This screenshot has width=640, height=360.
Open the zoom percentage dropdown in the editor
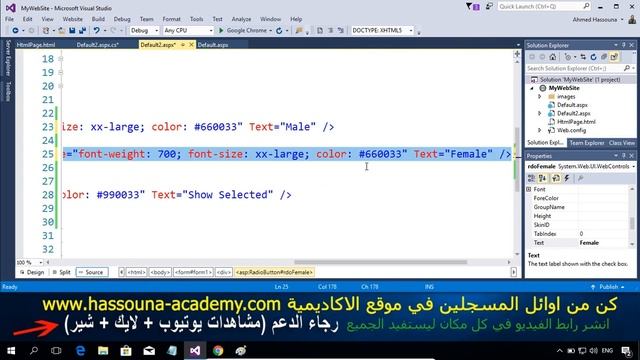tap(40, 262)
